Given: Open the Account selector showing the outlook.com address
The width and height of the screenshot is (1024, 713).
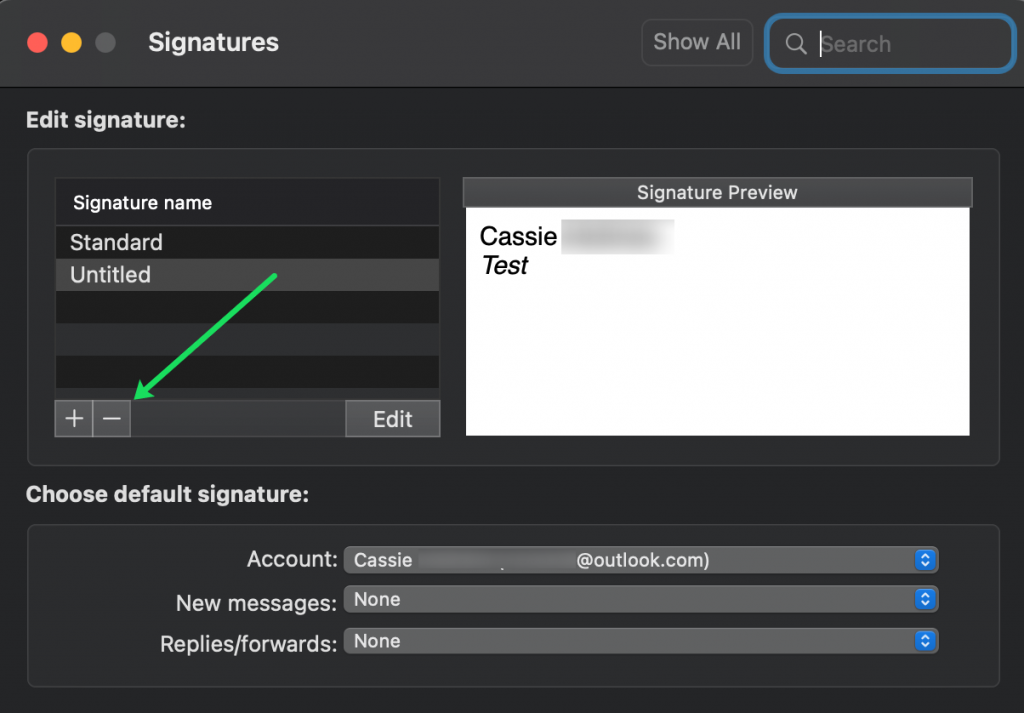Looking at the screenshot, I should [x=640, y=560].
